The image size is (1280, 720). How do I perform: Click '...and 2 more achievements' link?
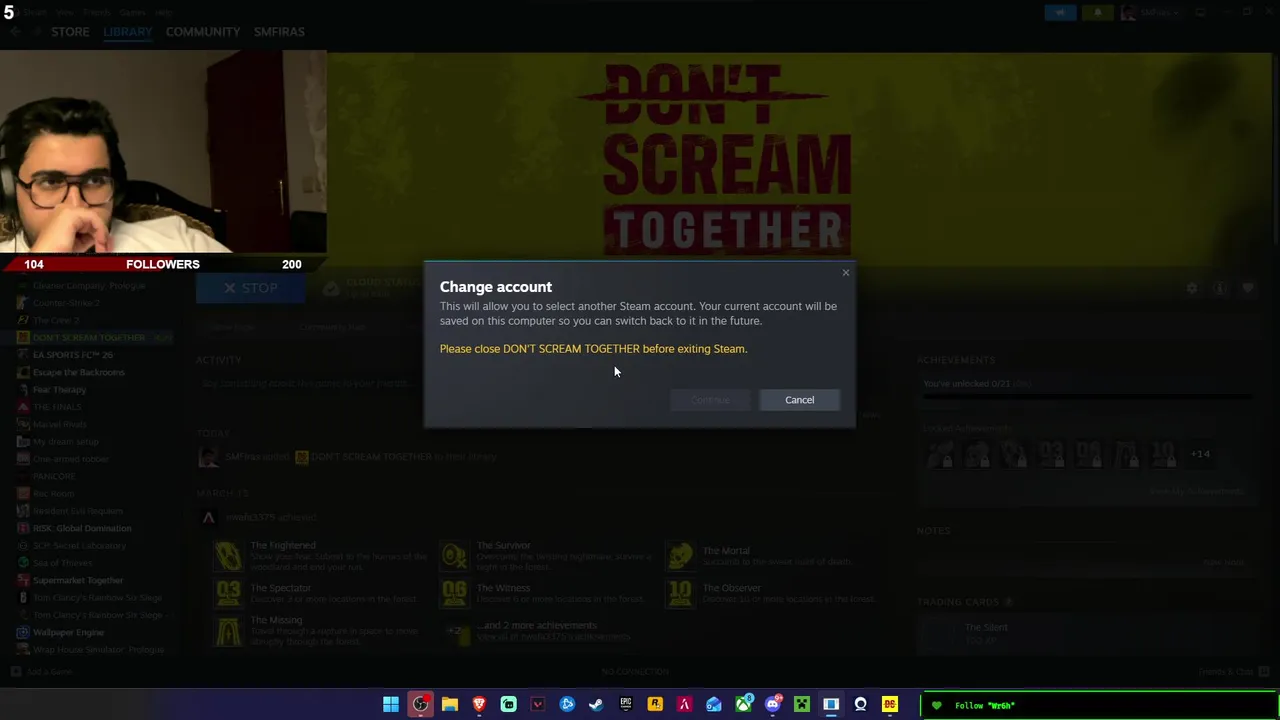[x=537, y=626]
